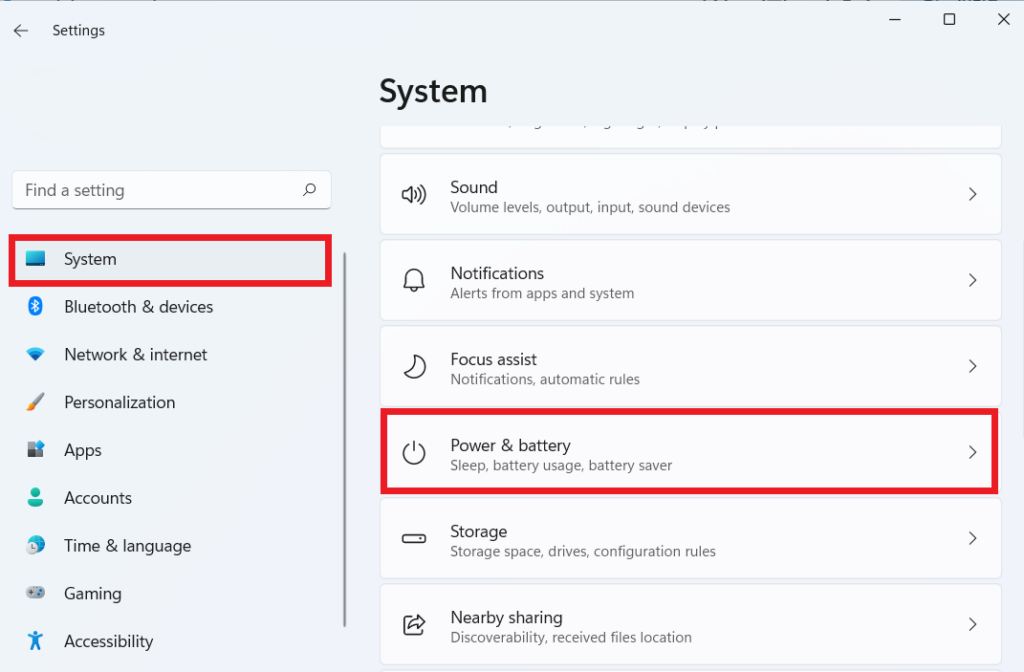Click the Focus assist moon icon

[x=415, y=367]
